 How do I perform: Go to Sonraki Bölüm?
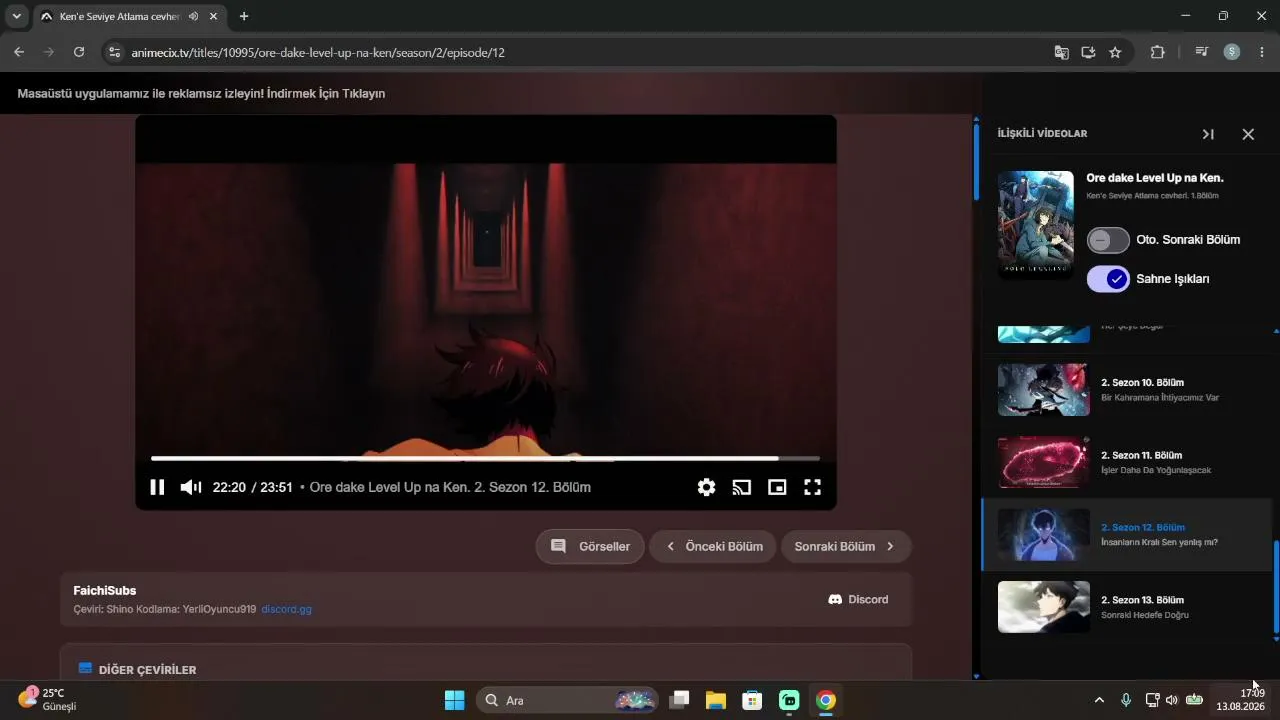tap(846, 547)
